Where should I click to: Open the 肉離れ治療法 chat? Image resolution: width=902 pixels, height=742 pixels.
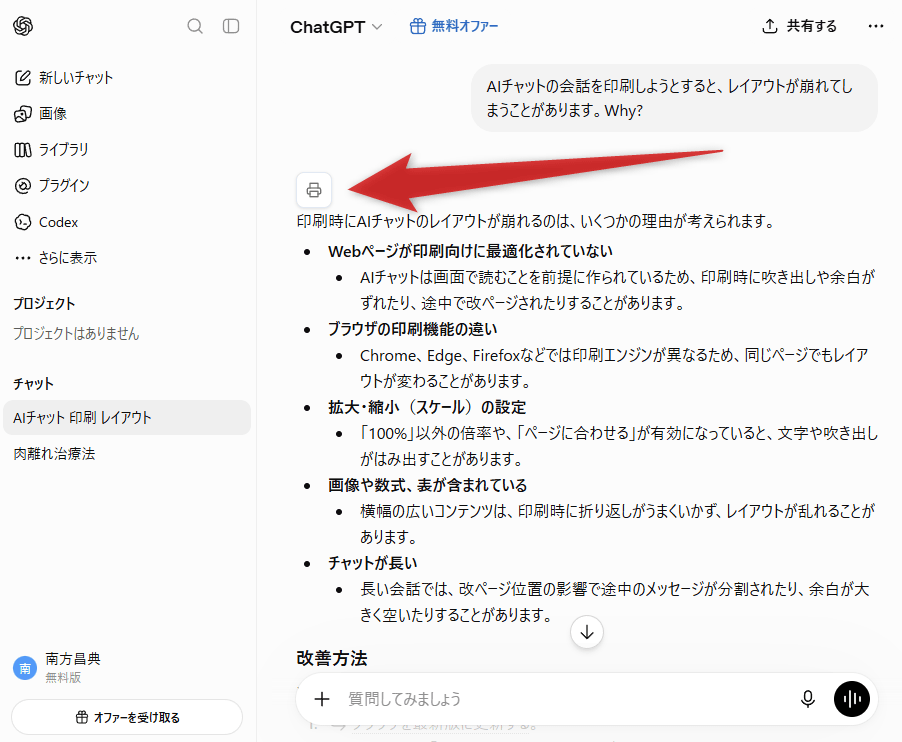54,454
